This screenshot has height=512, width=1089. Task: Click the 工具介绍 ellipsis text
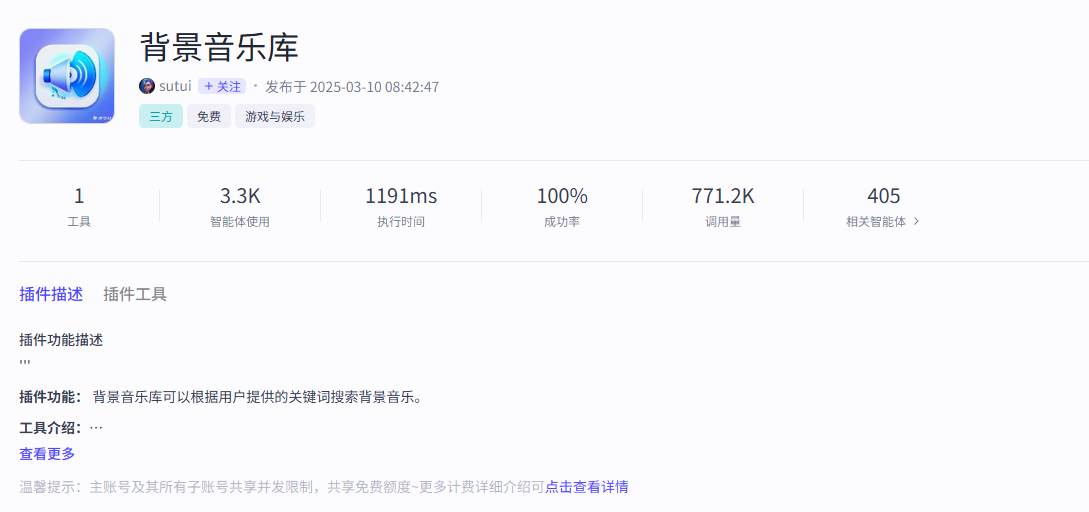coord(96,428)
